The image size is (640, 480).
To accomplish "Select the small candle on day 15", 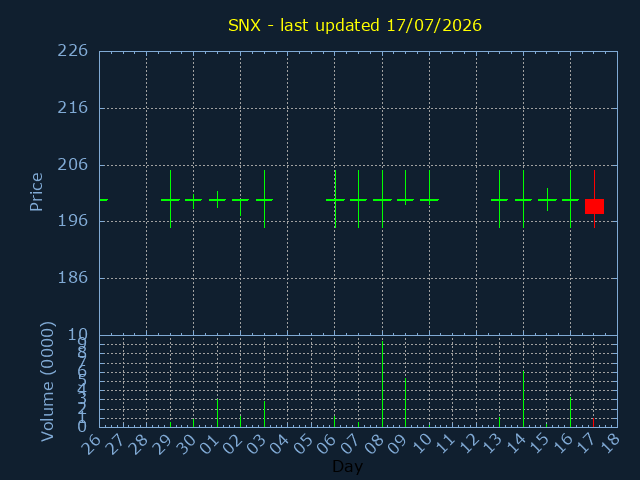I will pos(547,200).
